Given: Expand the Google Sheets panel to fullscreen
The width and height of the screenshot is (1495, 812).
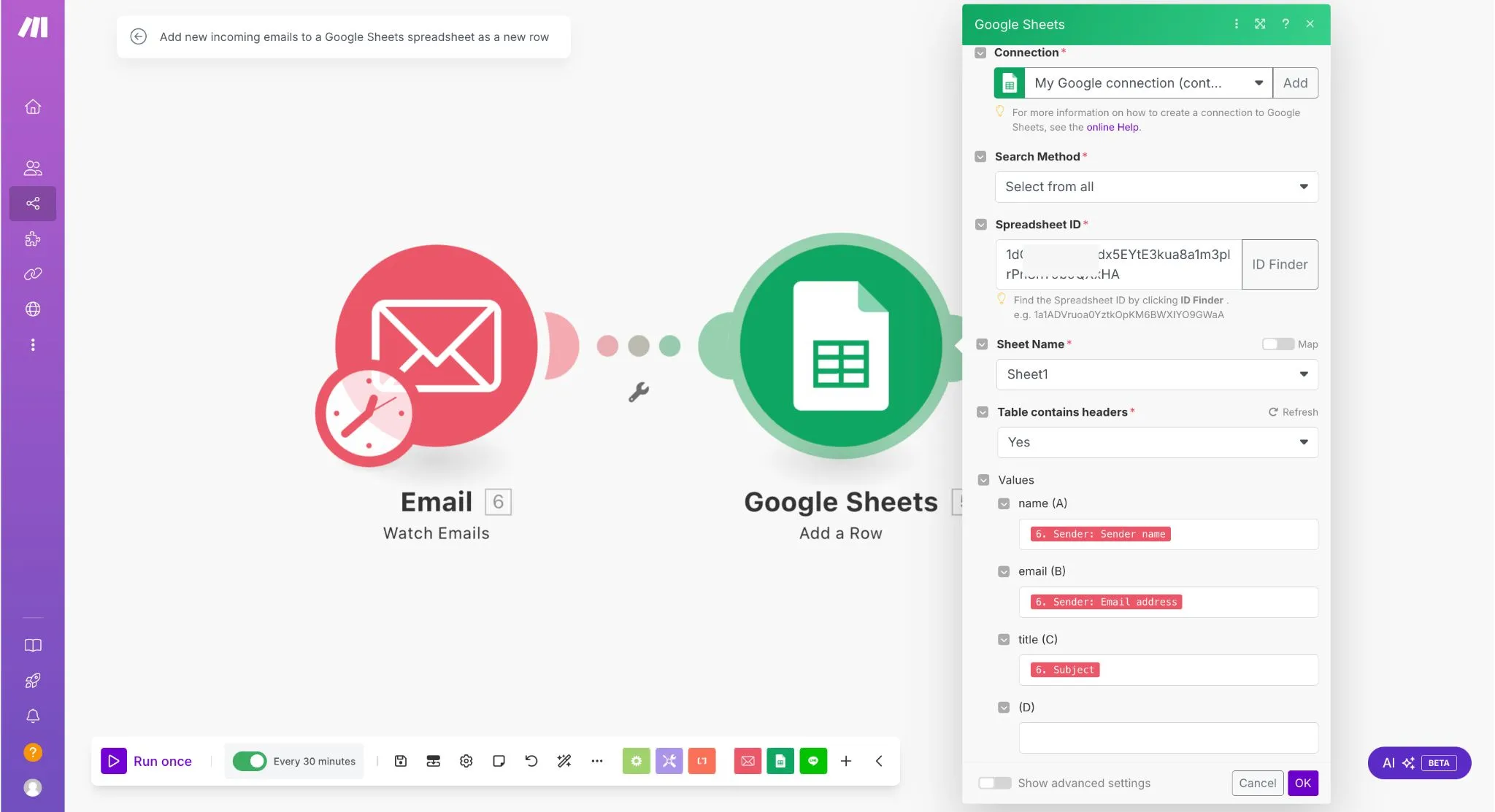Looking at the screenshot, I should [1260, 24].
